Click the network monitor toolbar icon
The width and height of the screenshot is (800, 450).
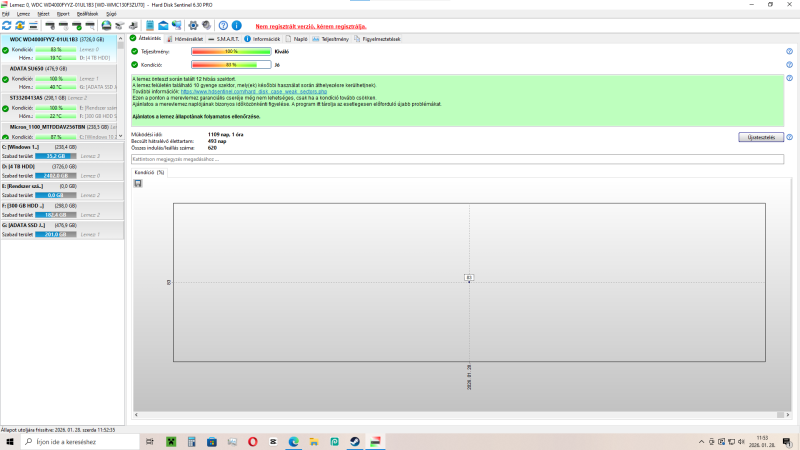[177, 26]
